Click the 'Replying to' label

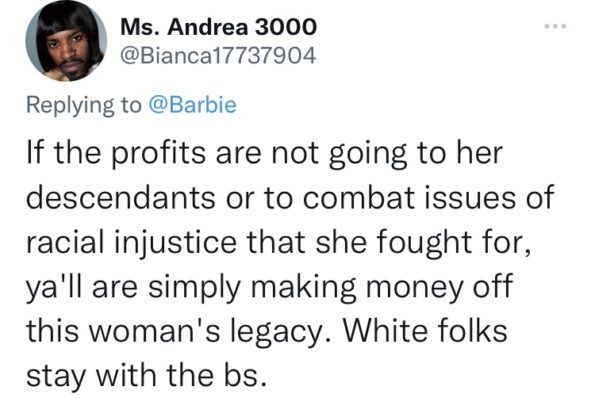[x=83, y=105]
